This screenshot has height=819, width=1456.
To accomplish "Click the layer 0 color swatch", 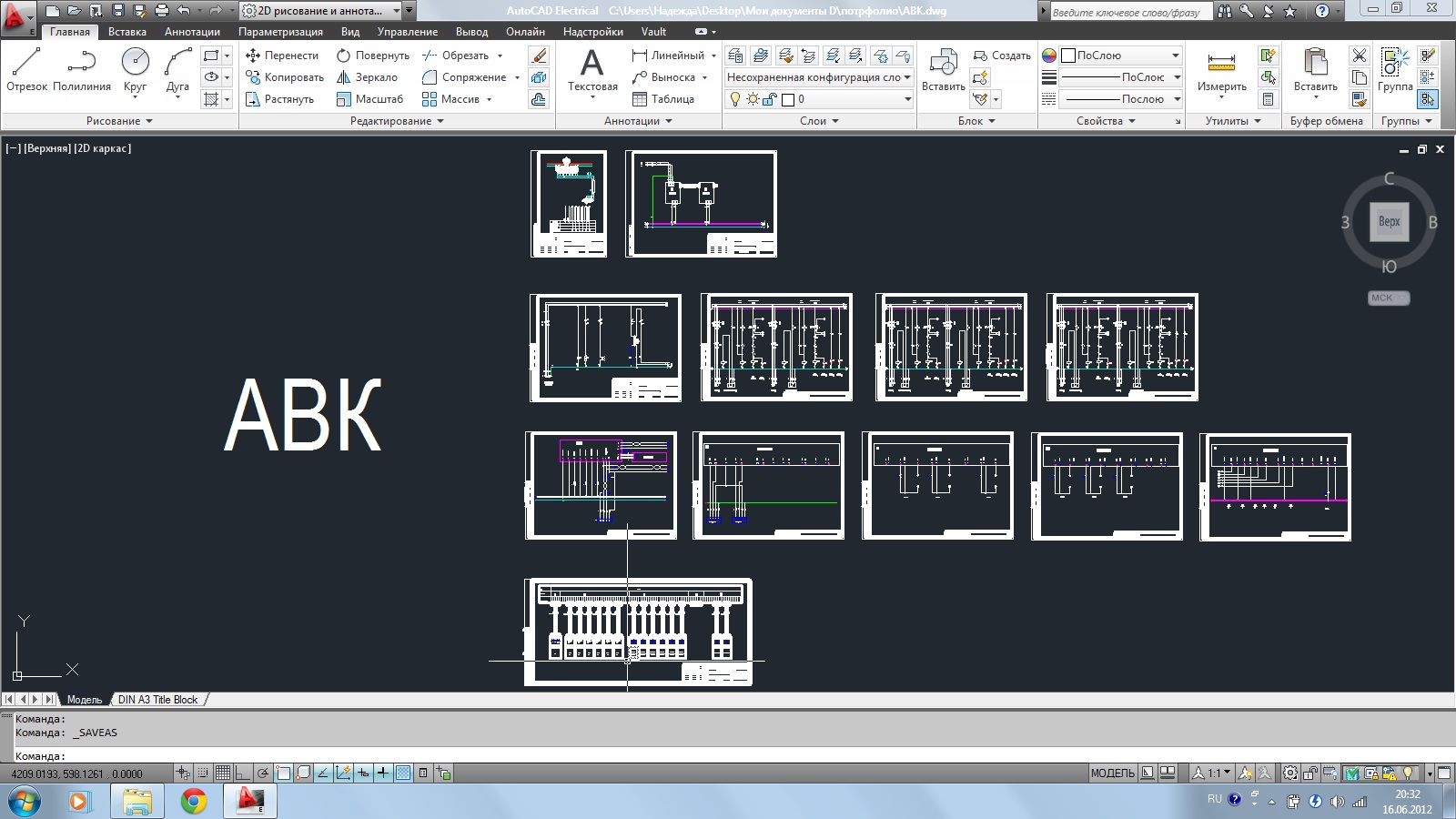I will pyautogui.click(x=788, y=99).
